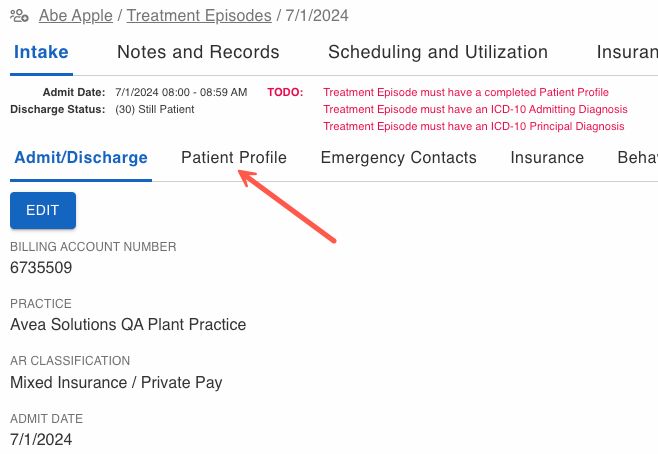Open the partially visible top Insurance tab

coord(627,52)
